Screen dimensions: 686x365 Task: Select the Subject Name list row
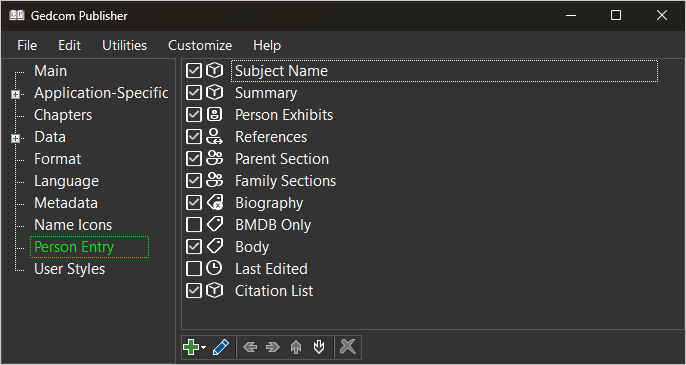(x=444, y=71)
